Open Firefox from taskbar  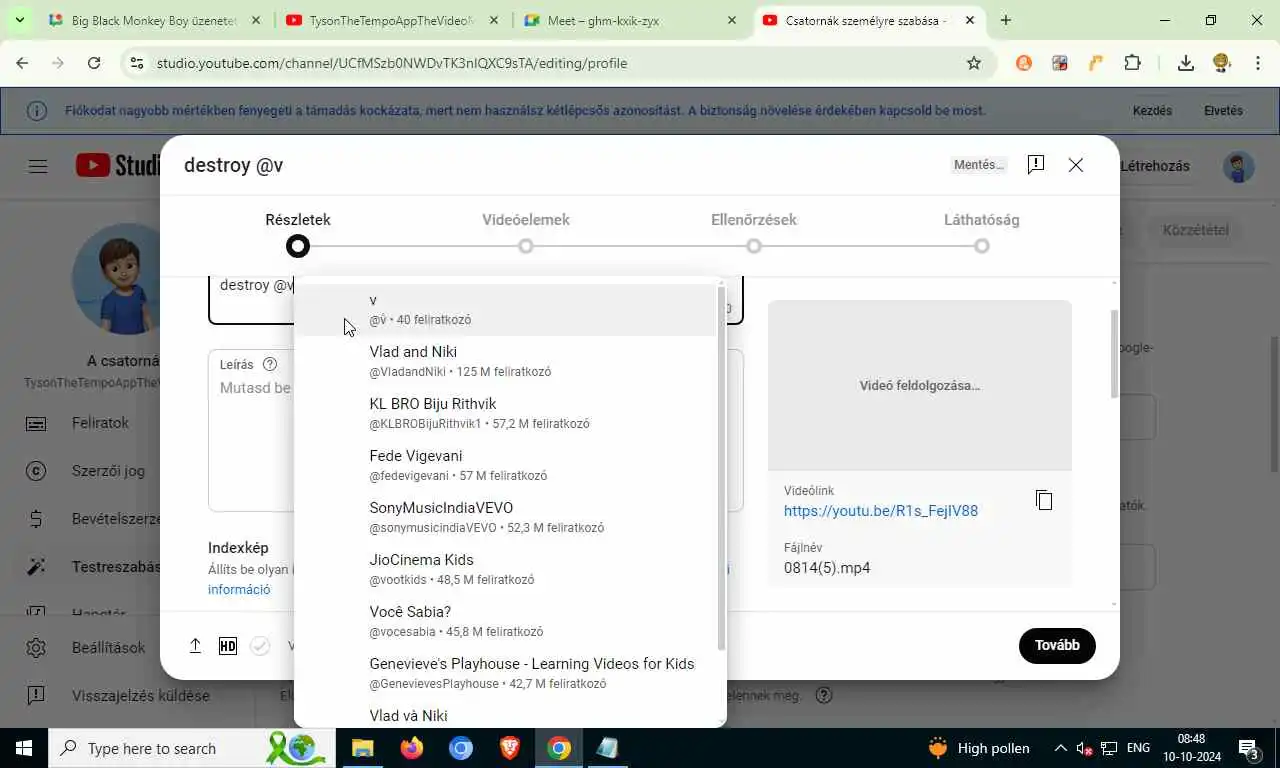[411, 748]
